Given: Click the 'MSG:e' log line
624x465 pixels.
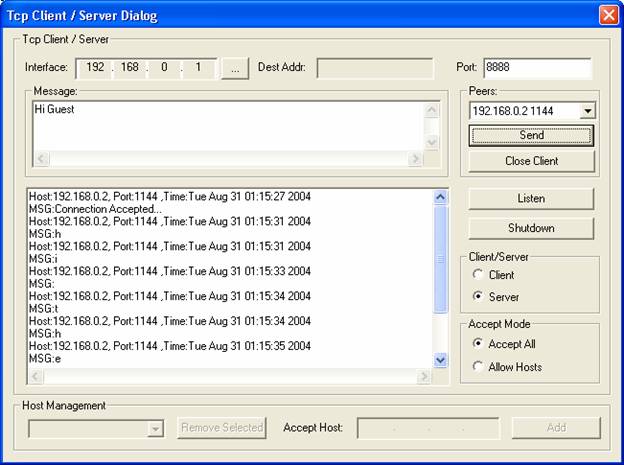Looking at the screenshot, I should pyautogui.click(x=45, y=359).
